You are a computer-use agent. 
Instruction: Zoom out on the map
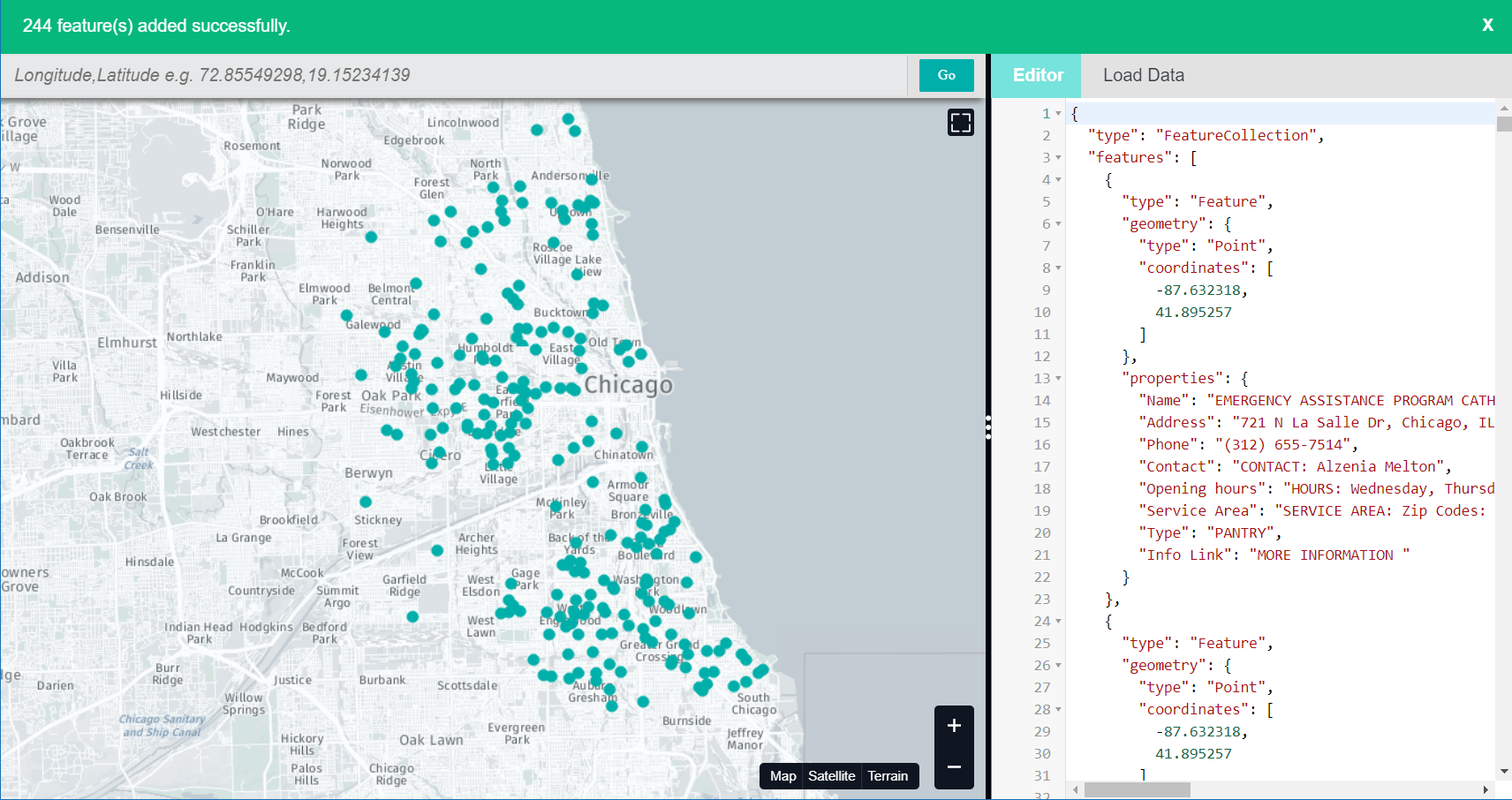pyautogui.click(x=954, y=767)
